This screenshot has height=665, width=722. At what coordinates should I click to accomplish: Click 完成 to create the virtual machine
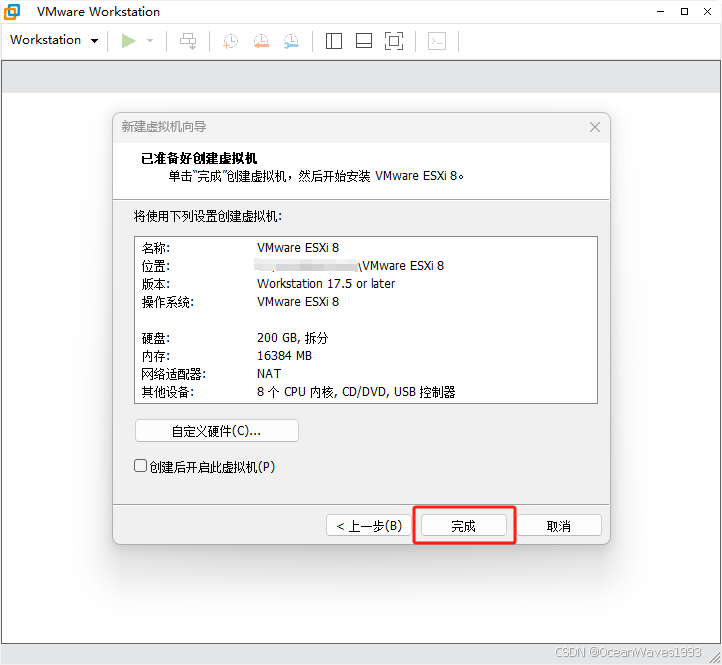(x=464, y=525)
